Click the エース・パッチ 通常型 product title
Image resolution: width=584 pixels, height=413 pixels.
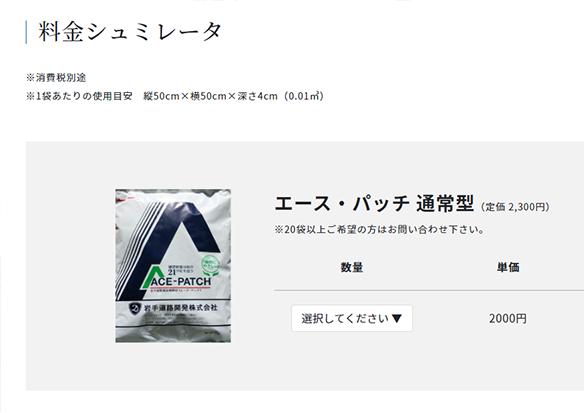coord(374,203)
